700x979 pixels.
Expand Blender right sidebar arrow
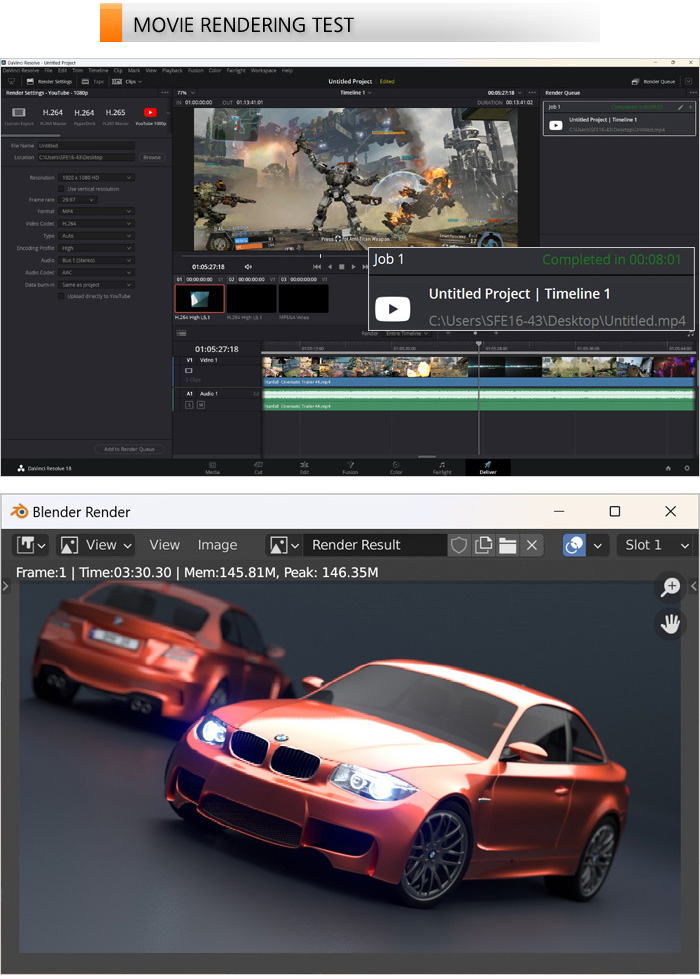coord(694,586)
